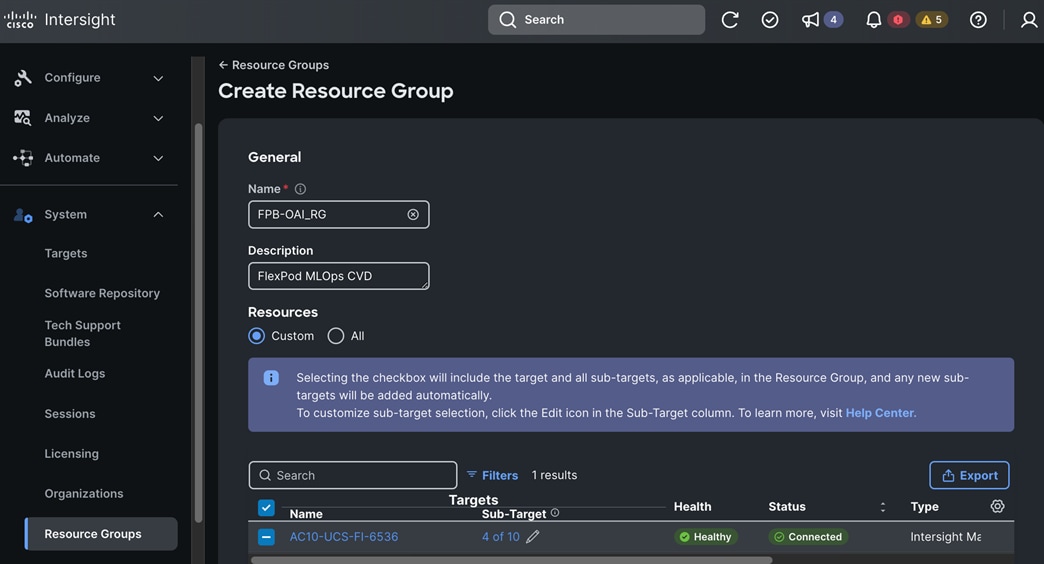Click the sidebar vertical scrollbar
Screen dimensions: 1044x564
pyautogui.click(x=198, y=323)
